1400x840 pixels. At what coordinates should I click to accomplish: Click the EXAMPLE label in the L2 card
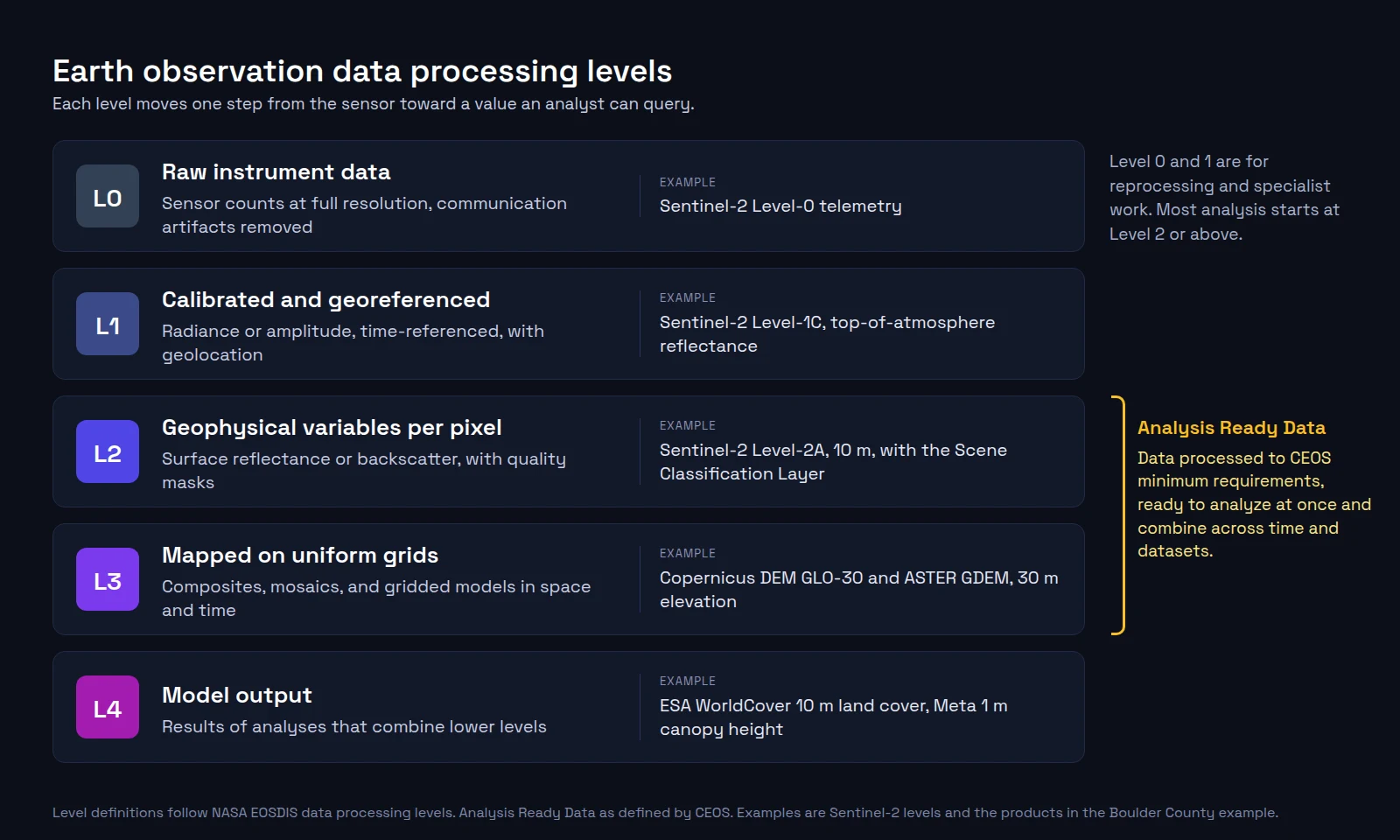point(688,425)
